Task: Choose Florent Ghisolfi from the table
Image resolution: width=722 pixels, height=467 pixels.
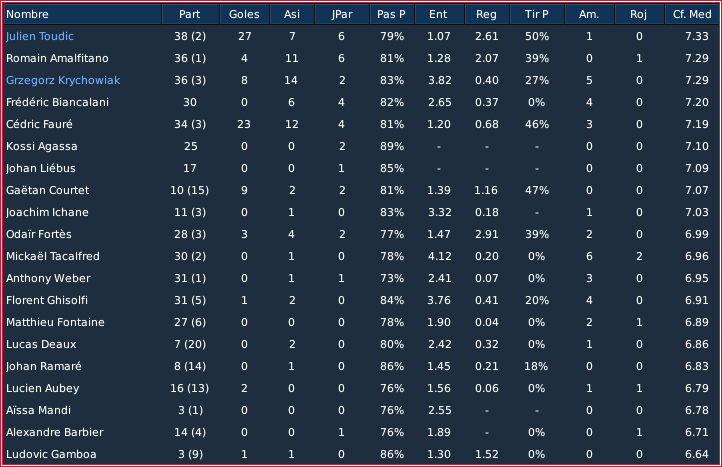Action: pos(47,300)
